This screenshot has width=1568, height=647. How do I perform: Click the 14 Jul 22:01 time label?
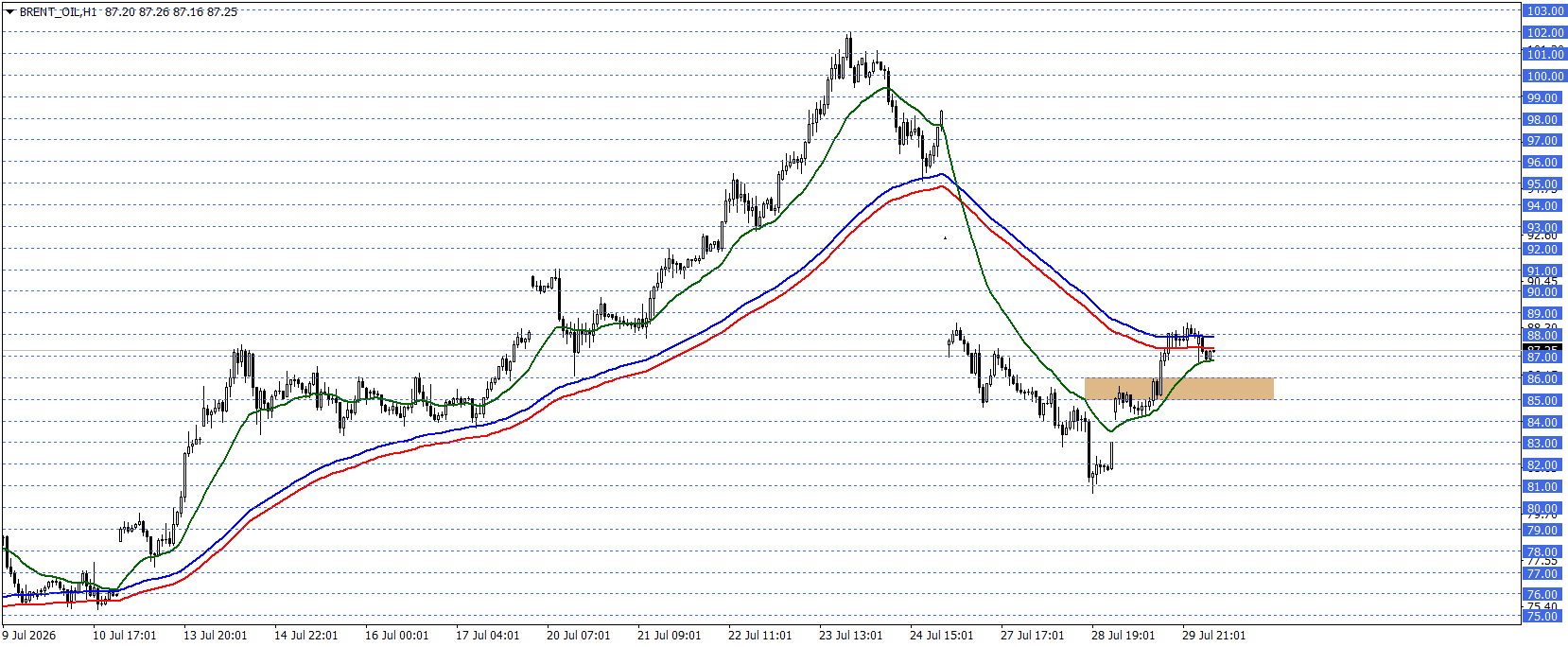(305, 636)
